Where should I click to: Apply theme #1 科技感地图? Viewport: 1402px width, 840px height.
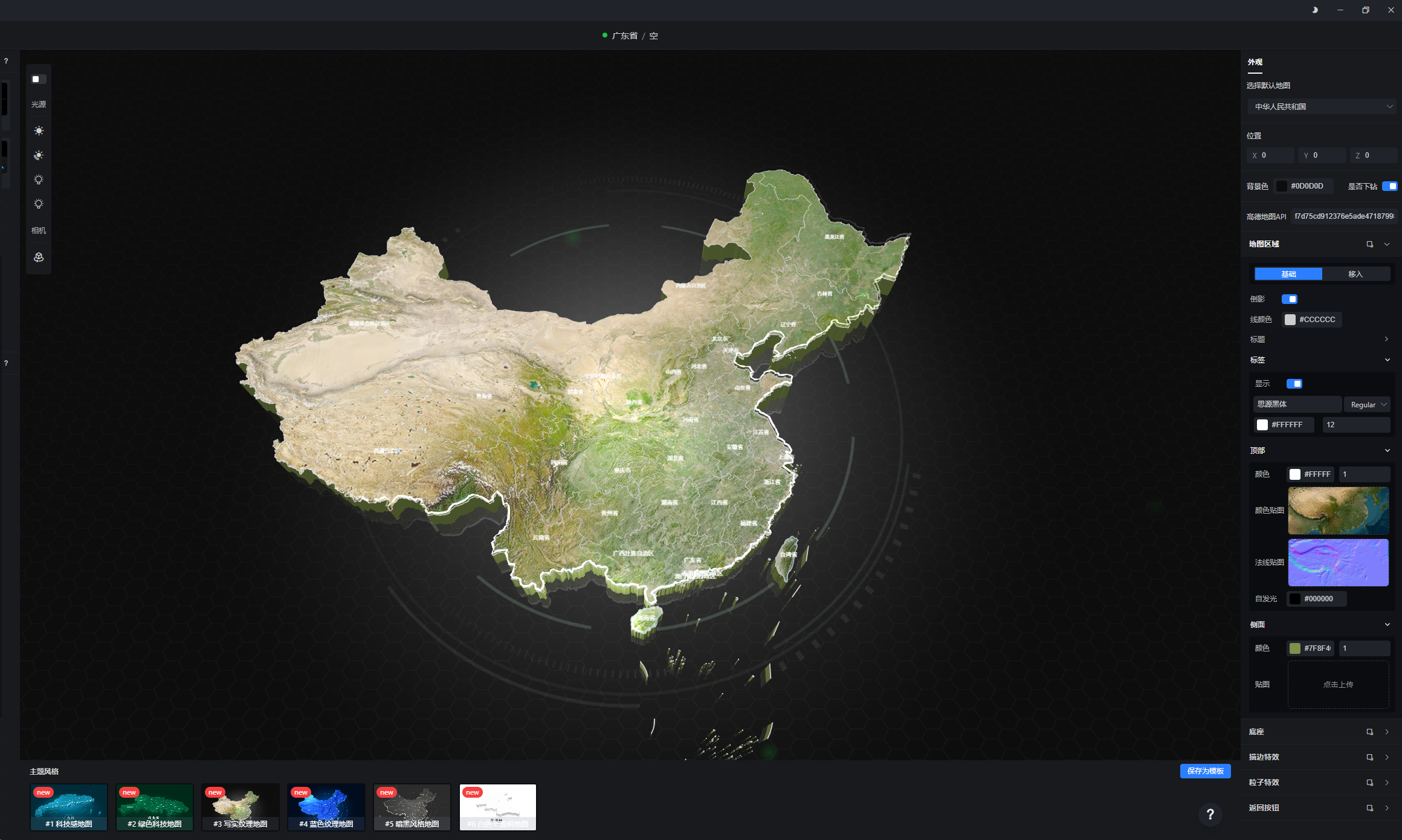tap(69, 807)
